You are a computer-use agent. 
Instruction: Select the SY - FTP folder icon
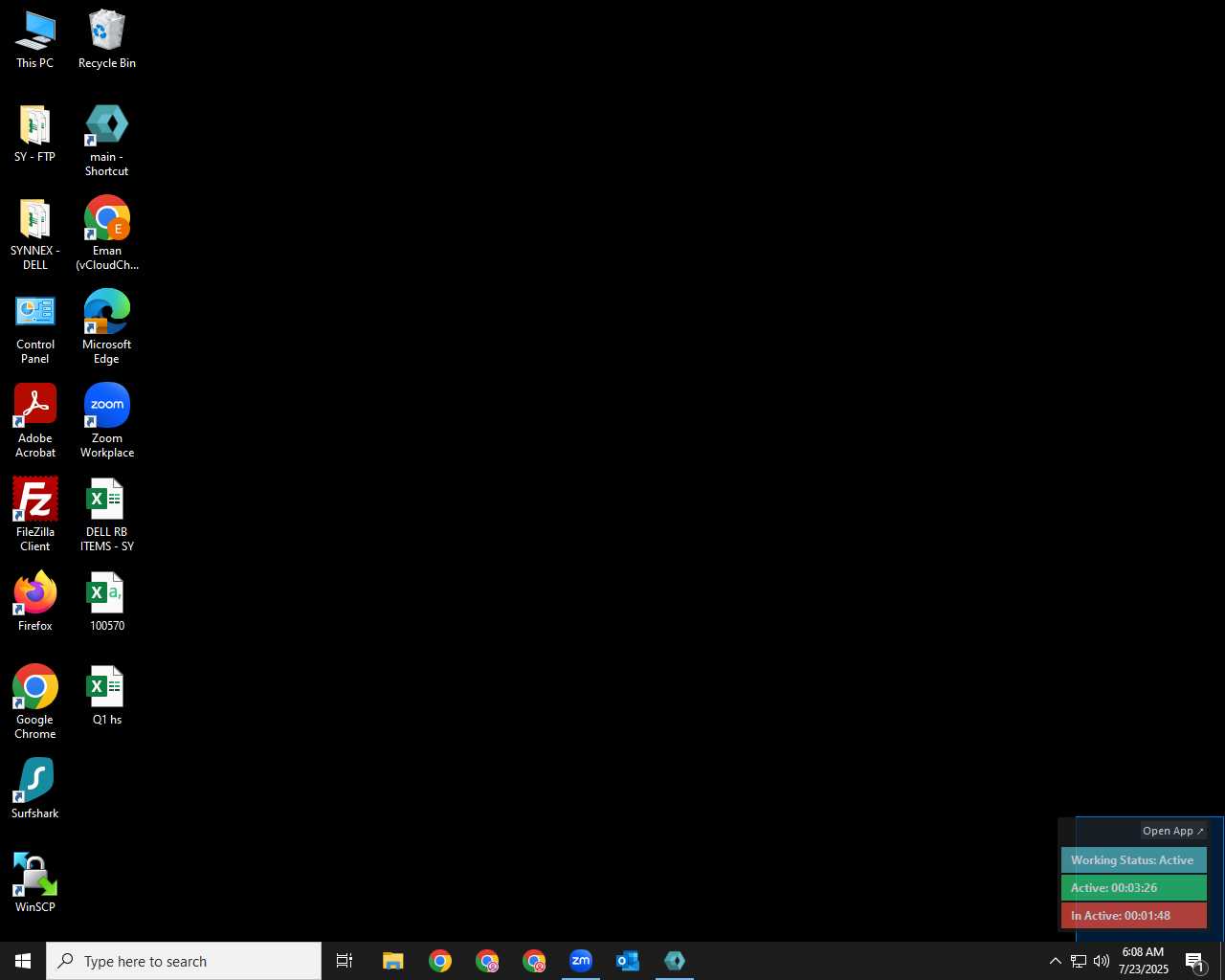click(x=35, y=133)
